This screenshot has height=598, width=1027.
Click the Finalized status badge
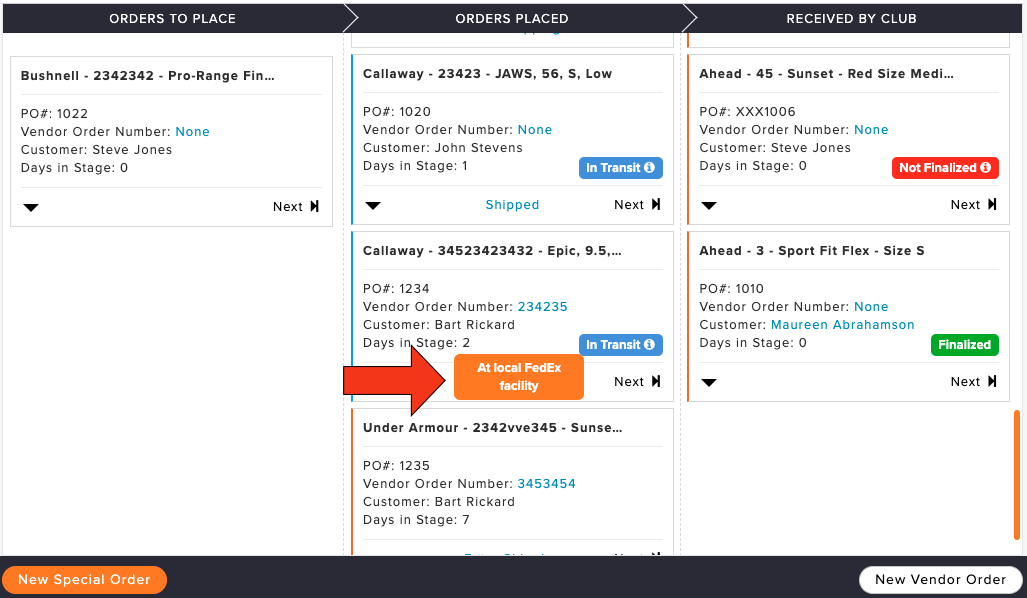[965, 345]
